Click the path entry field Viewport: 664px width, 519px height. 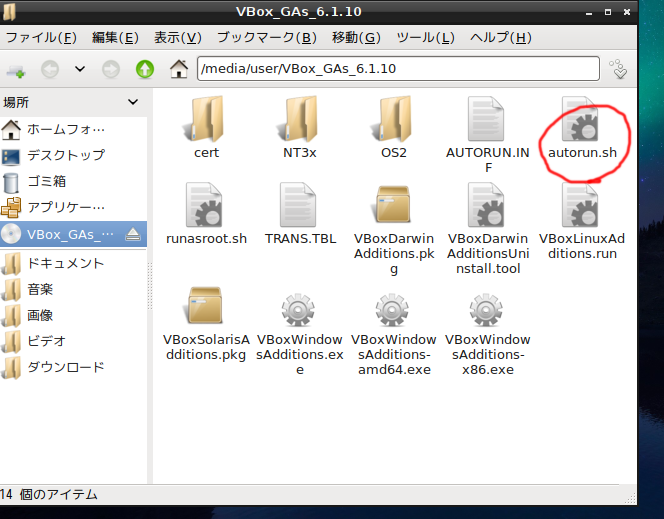point(398,69)
